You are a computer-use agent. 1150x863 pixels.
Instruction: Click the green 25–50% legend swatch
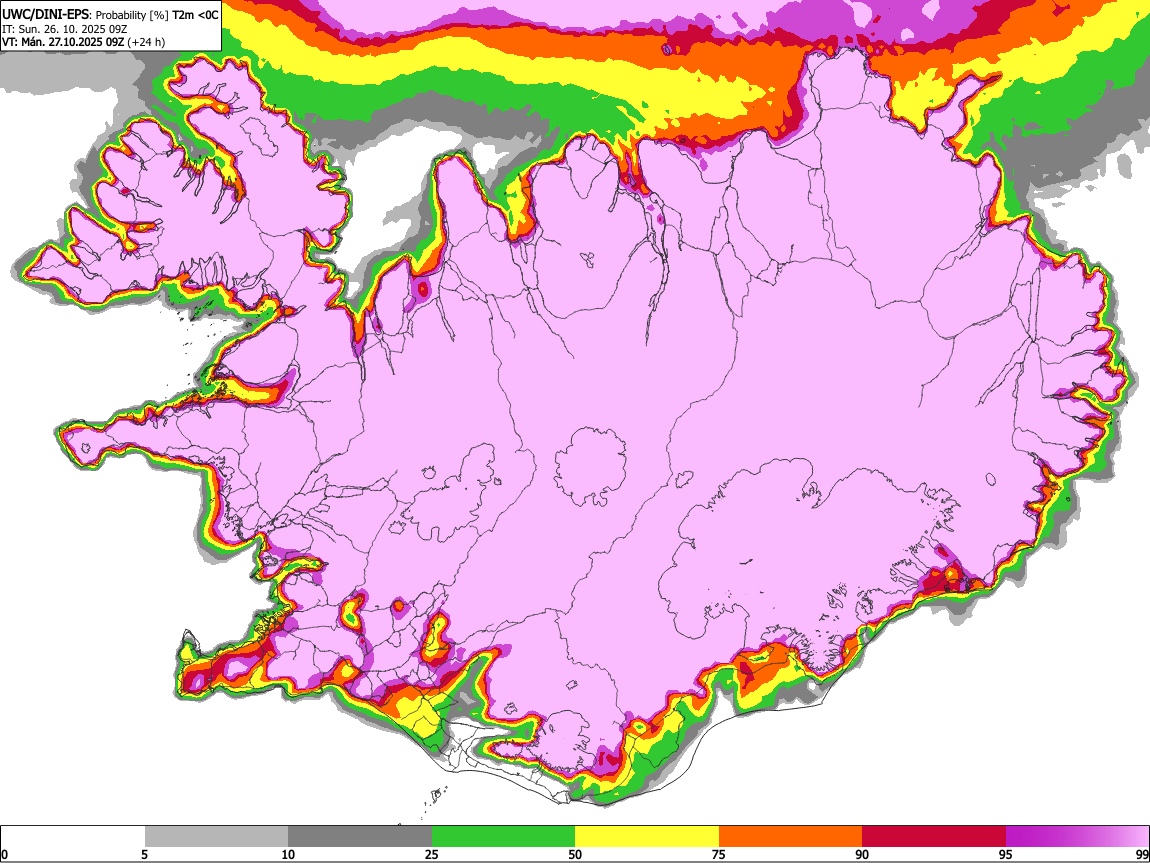pyautogui.click(x=503, y=836)
